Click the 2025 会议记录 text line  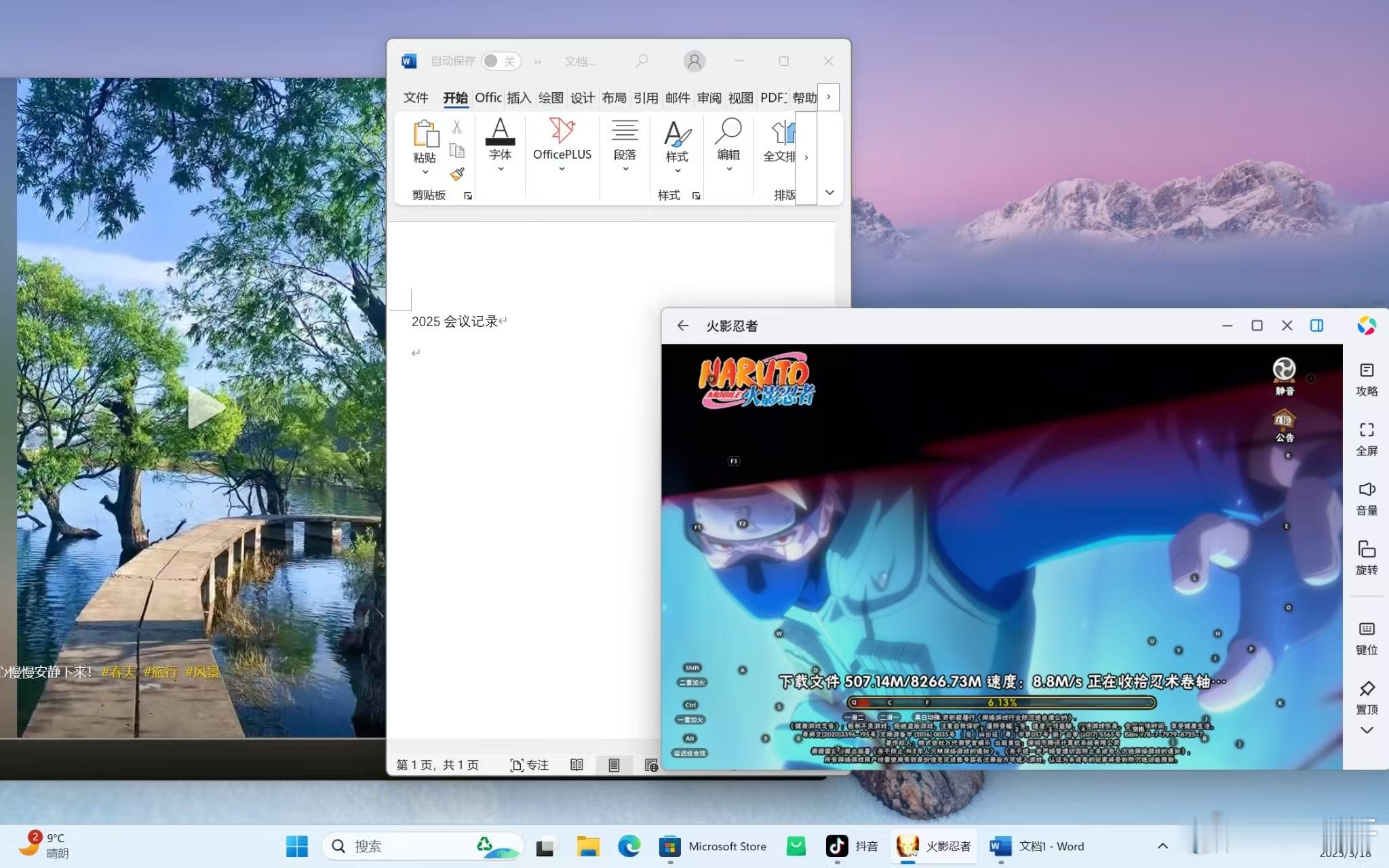pos(455,321)
